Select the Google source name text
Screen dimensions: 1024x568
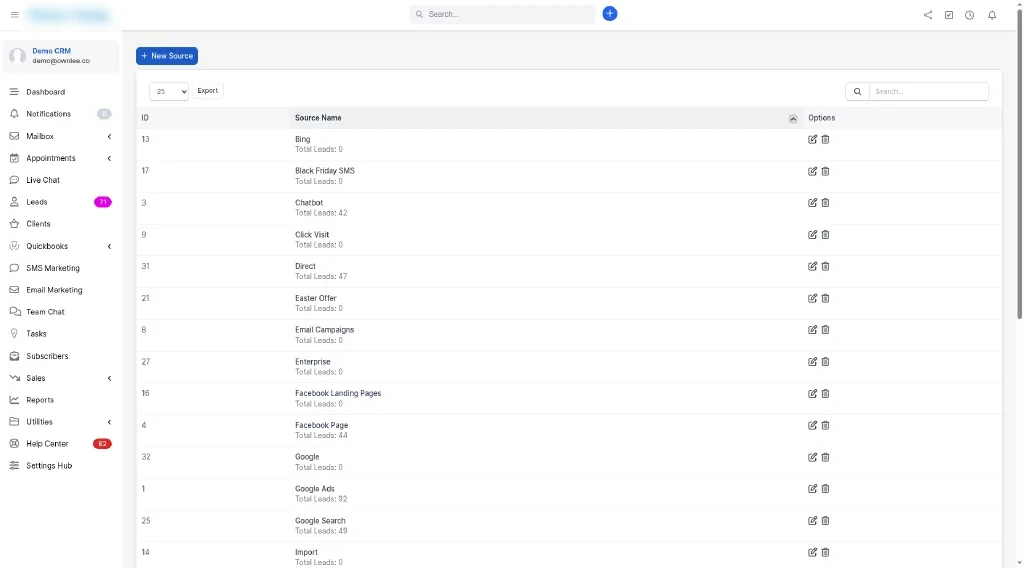[307, 457]
